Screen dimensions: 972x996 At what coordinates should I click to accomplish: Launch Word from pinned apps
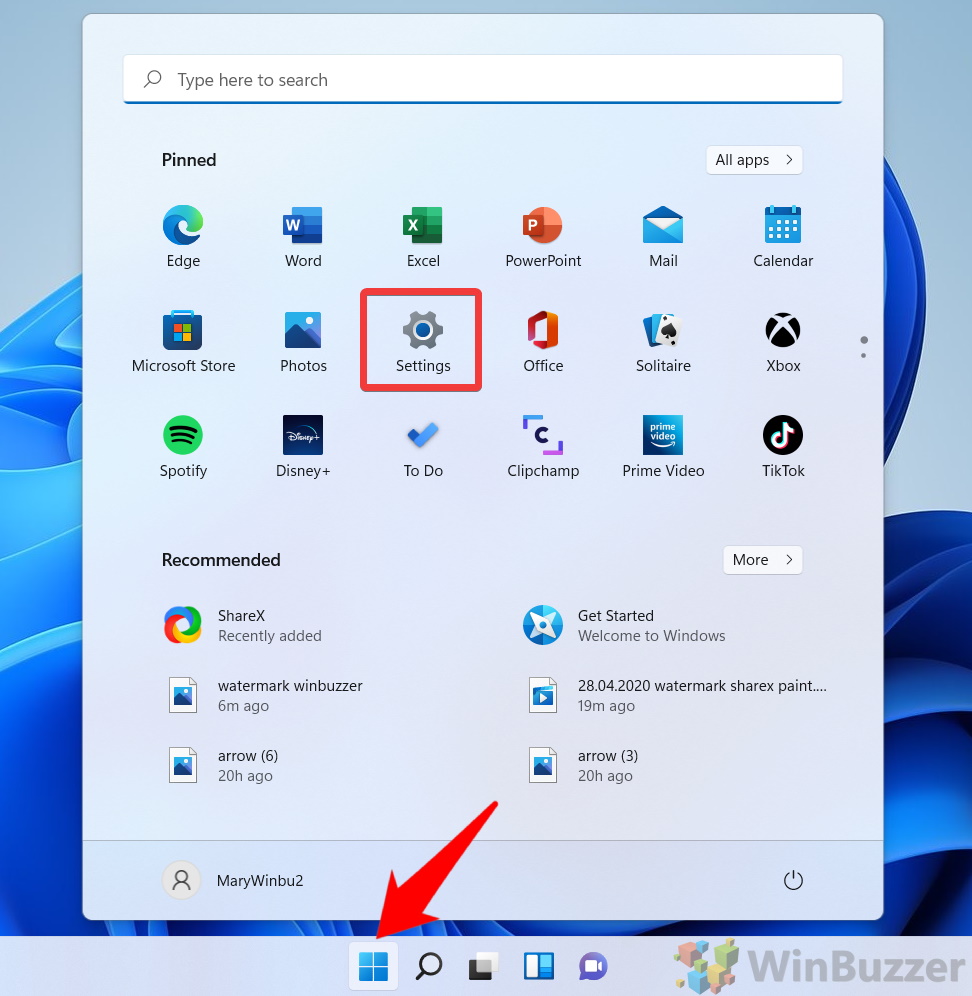[303, 236]
